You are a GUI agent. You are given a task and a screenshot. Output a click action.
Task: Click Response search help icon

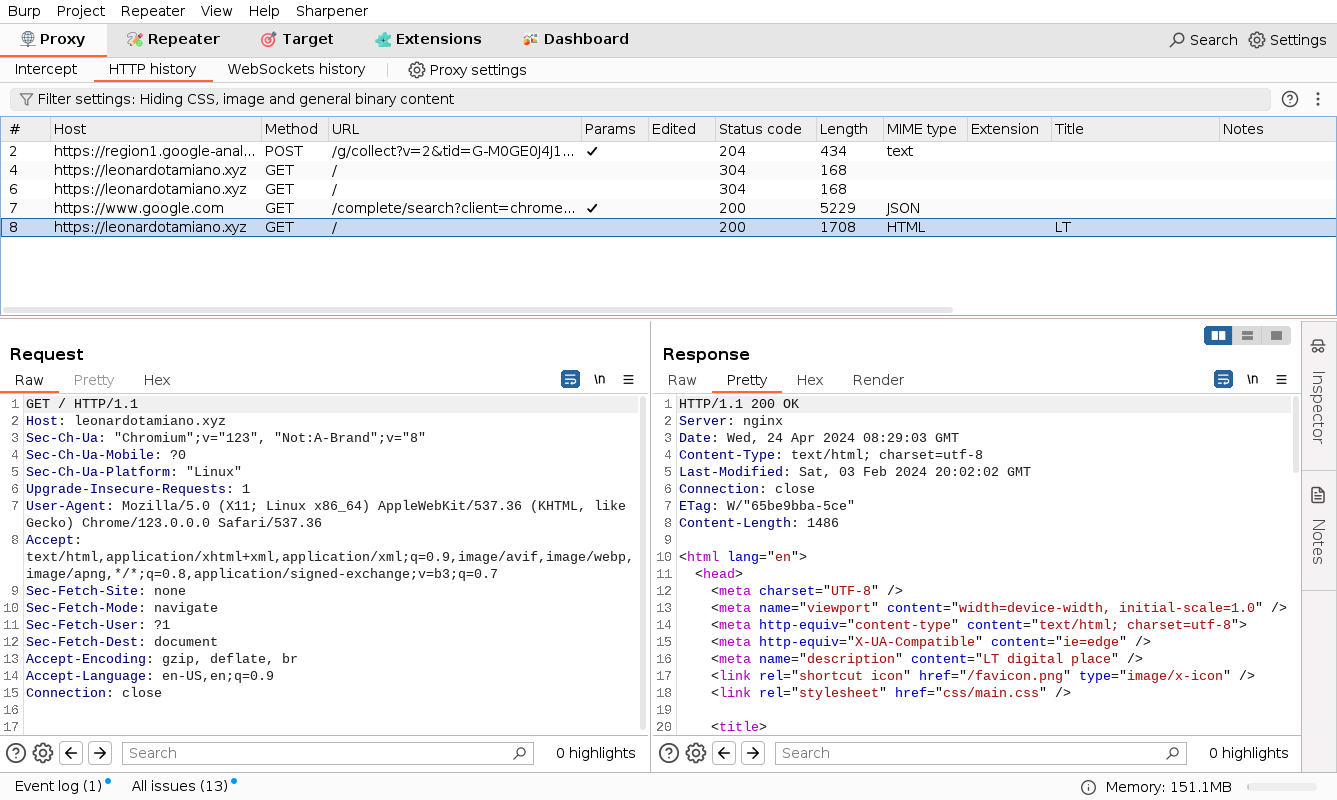pyautogui.click(x=669, y=753)
